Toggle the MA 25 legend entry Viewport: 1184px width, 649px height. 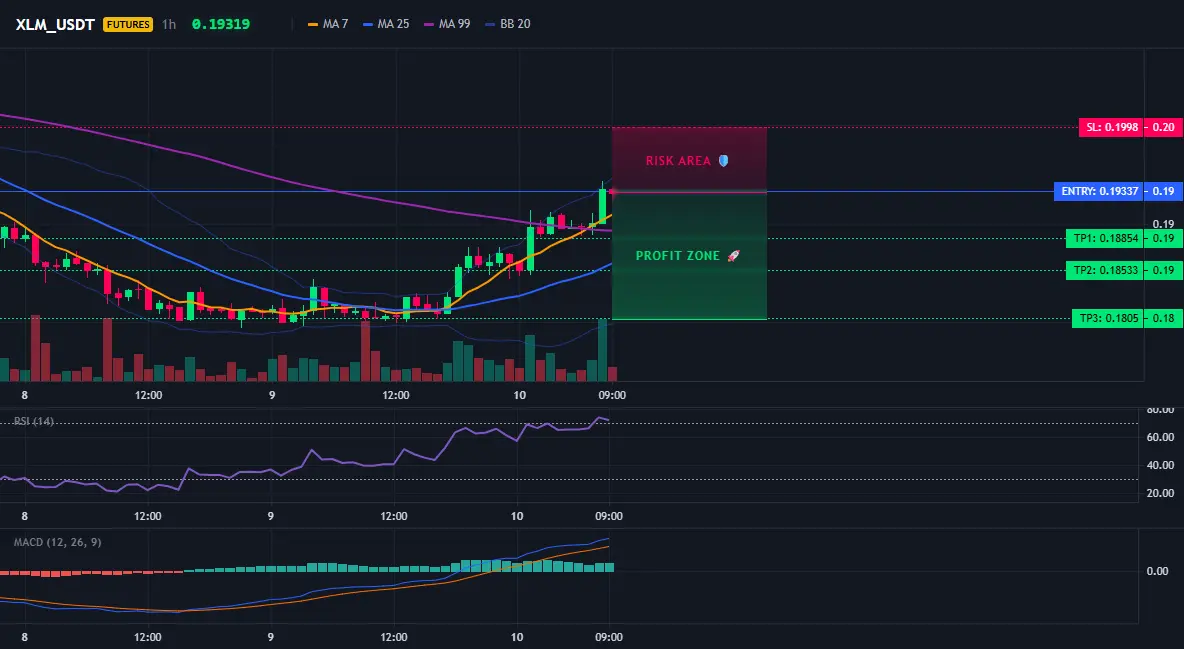coord(386,24)
